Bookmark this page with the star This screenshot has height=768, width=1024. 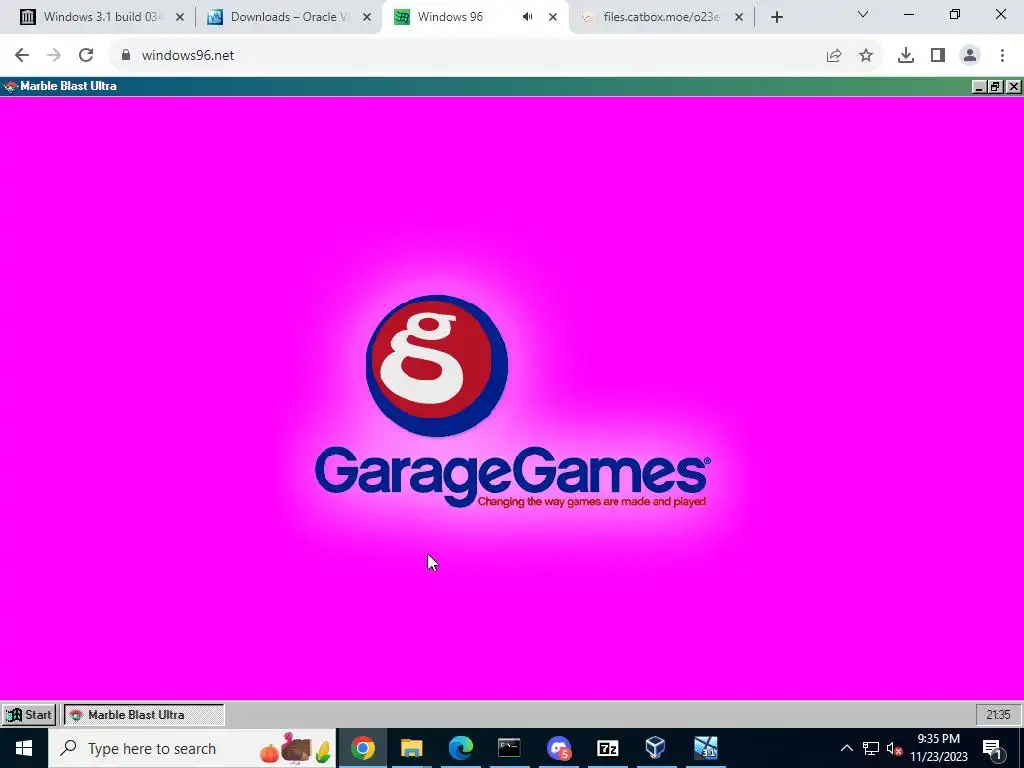(x=866, y=56)
